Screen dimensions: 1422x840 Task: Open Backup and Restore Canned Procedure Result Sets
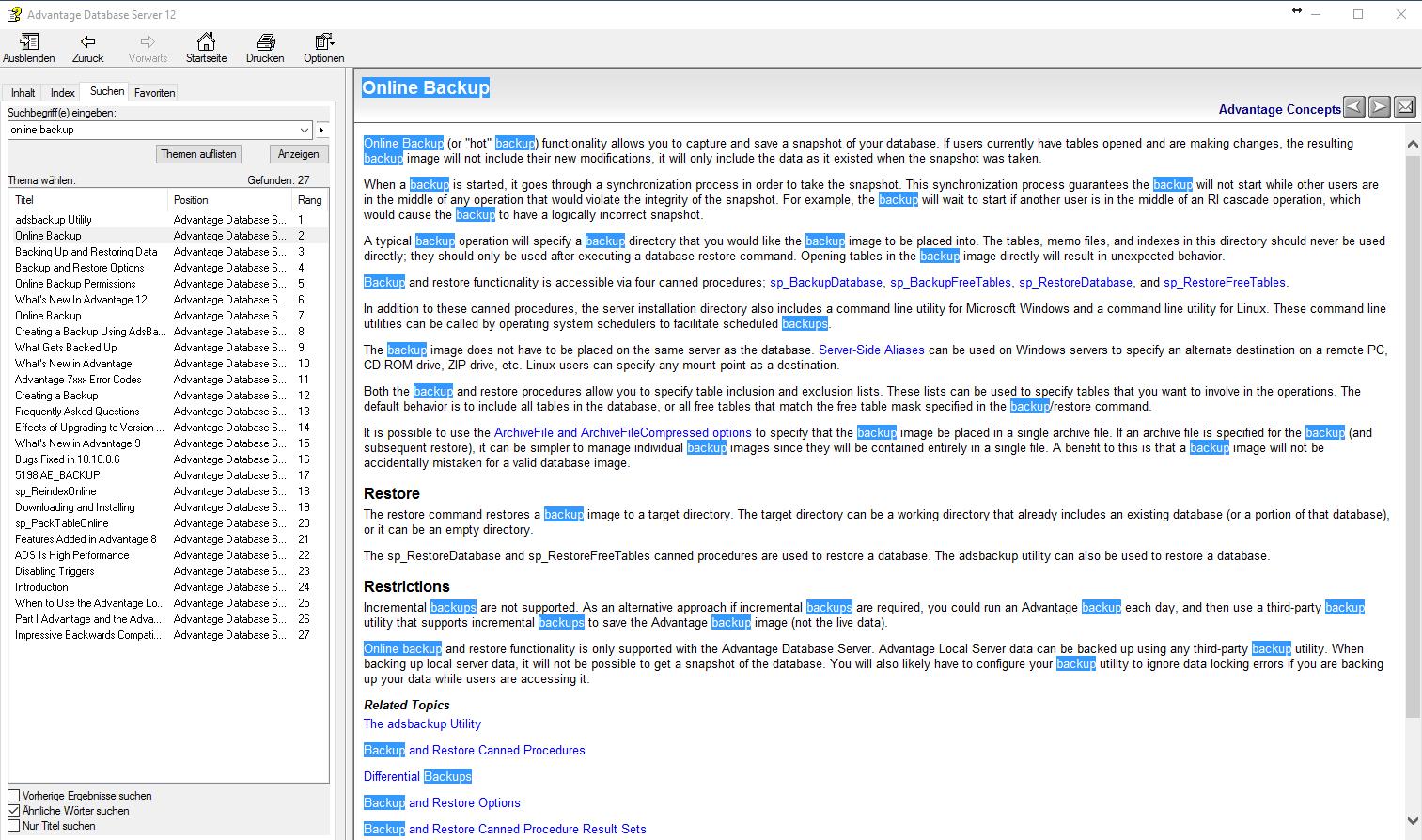click(505, 830)
